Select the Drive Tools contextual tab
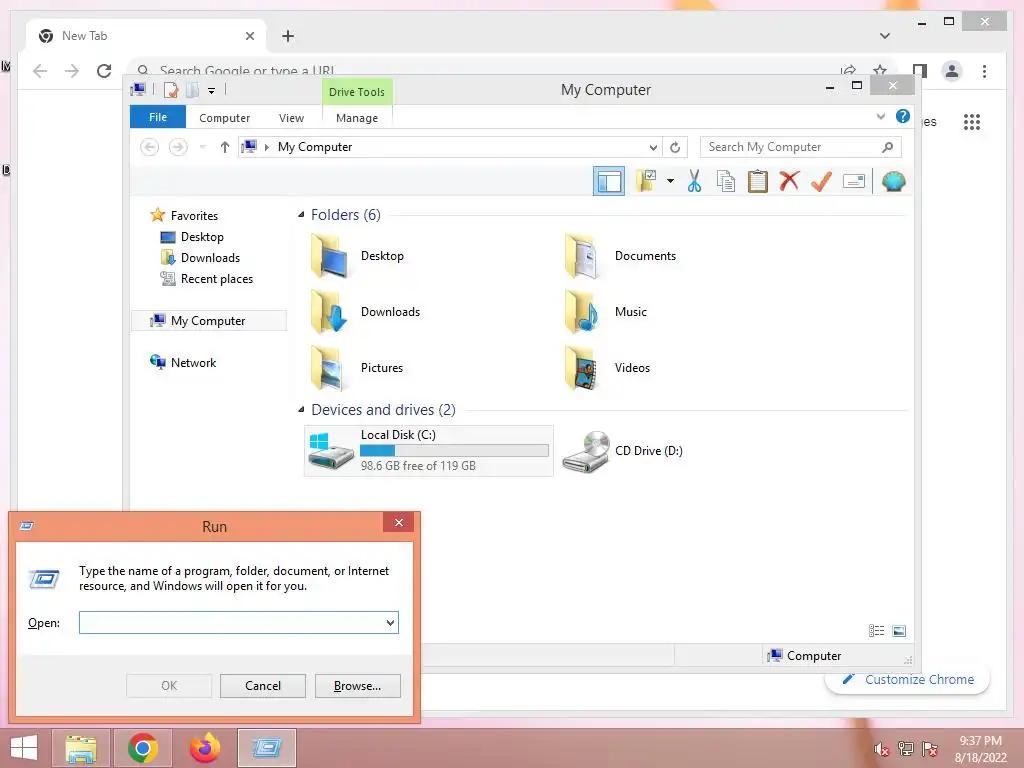The height and width of the screenshot is (768, 1024). click(x=357, y=91)
